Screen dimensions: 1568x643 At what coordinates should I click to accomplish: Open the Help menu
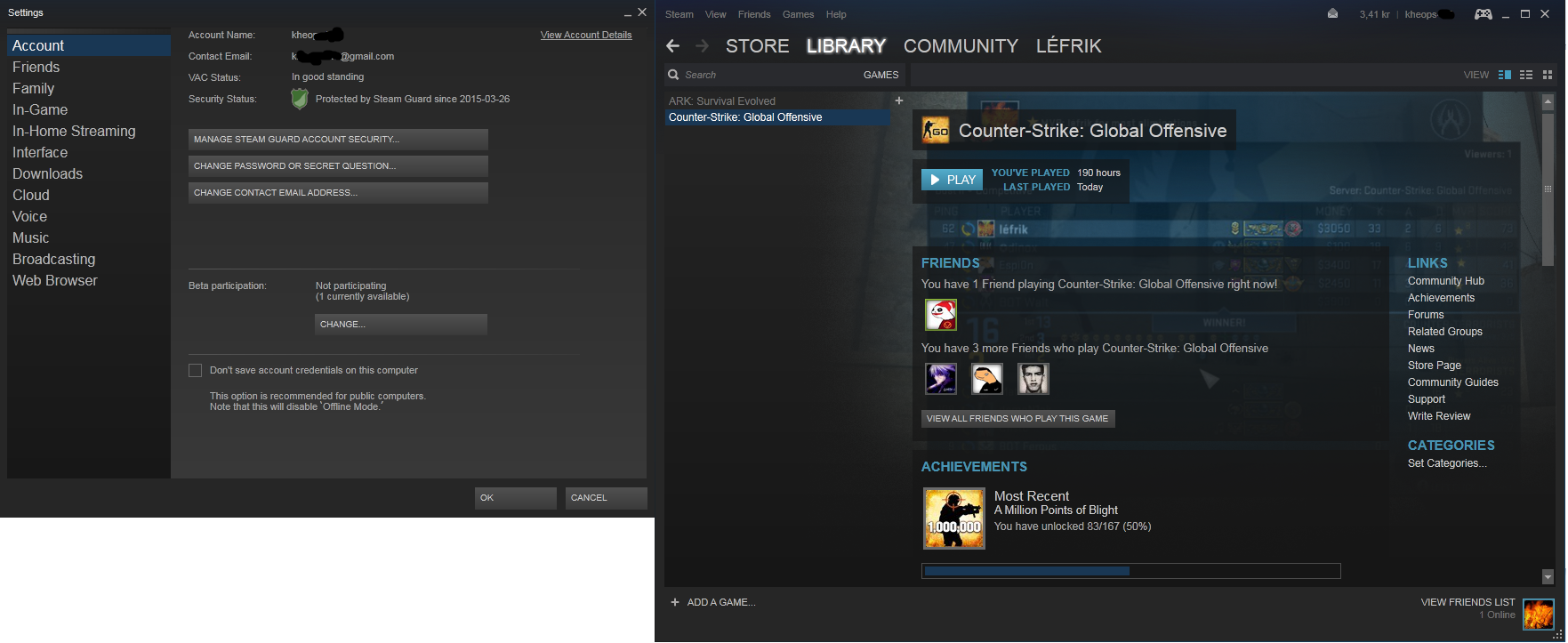click(836, 14)
